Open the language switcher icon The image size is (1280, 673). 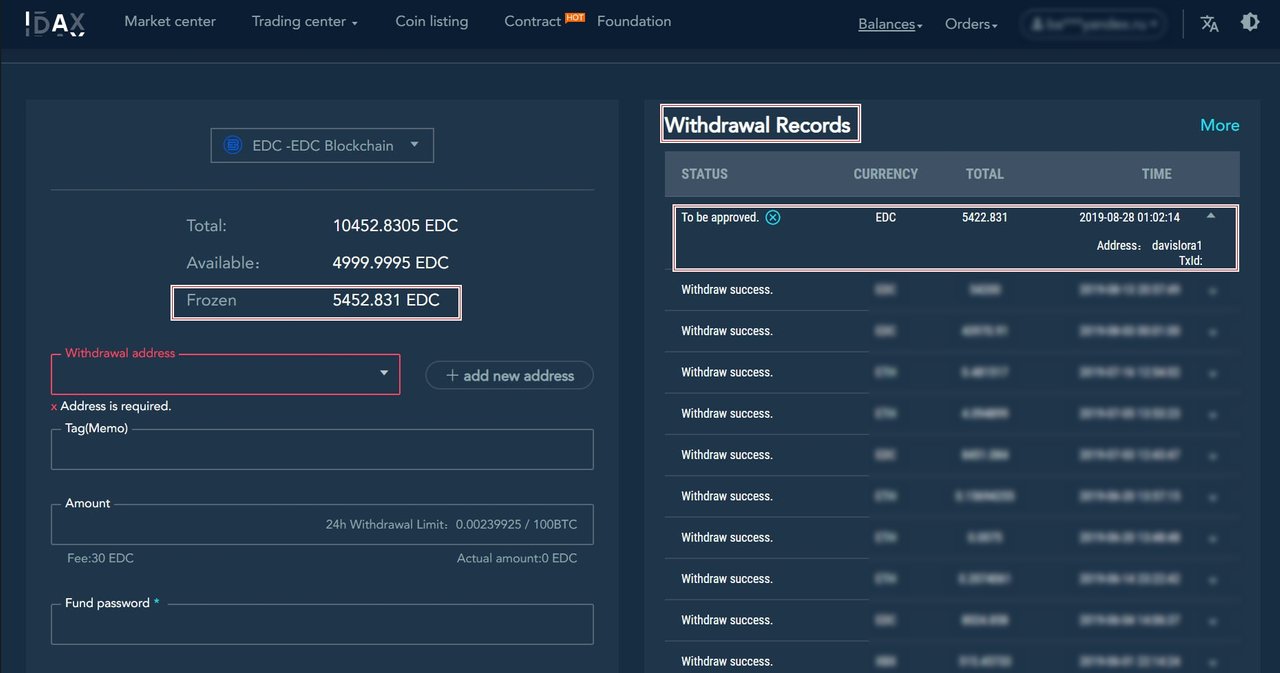click(1210, 23)
